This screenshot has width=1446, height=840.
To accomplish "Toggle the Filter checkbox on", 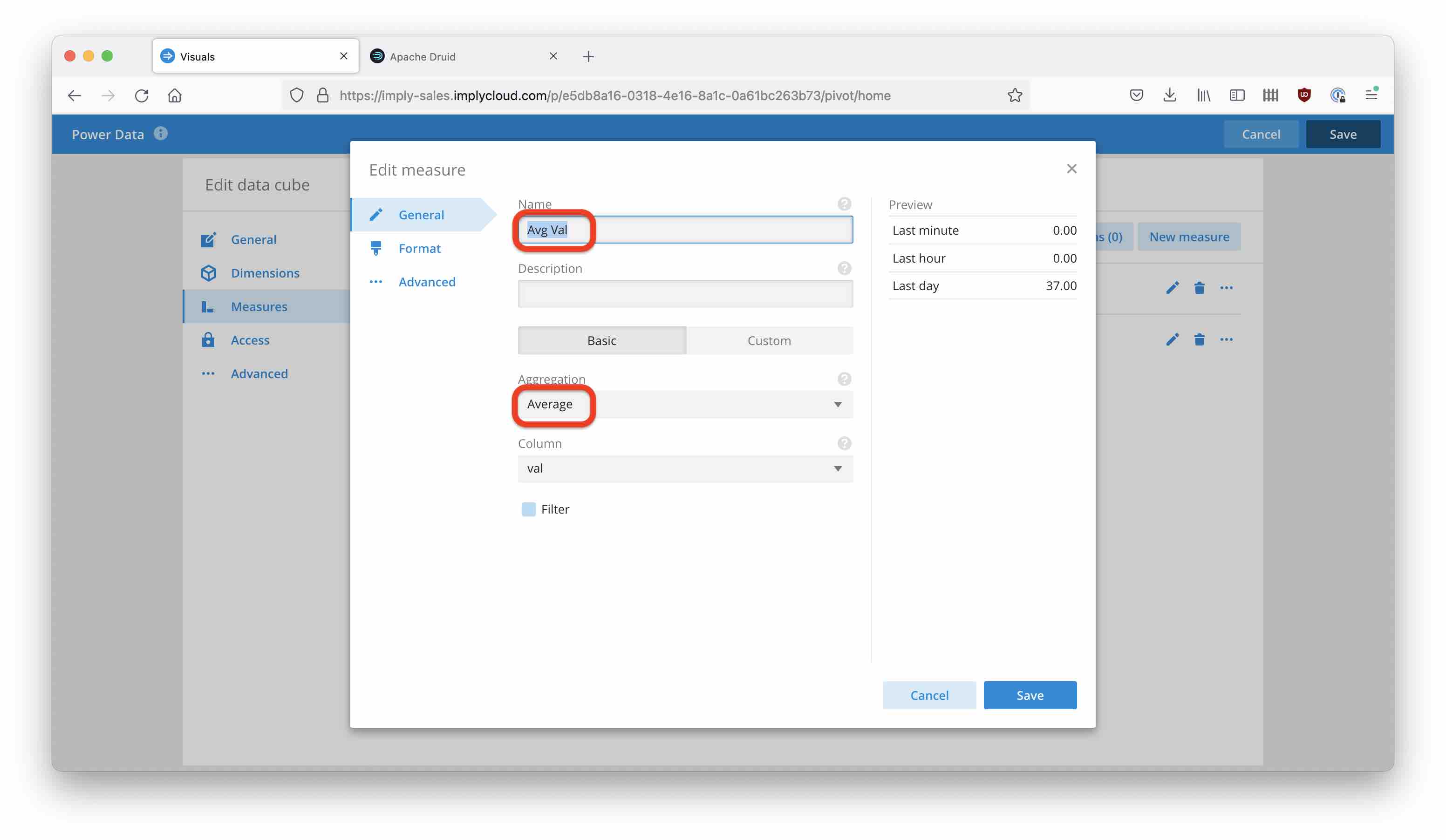I will pyautogui.click(x=527, y=509).
